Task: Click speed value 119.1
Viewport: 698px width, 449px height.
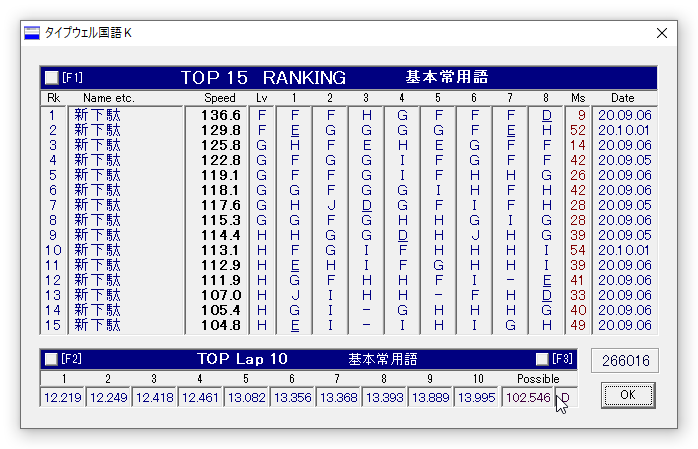Action: tap(220, 175)
